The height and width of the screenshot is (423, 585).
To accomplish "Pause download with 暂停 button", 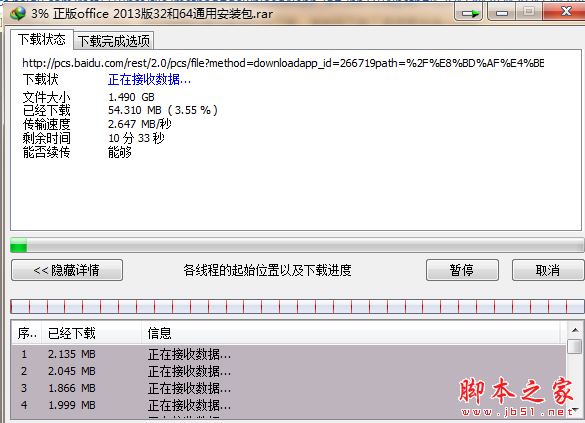I will (x=462, y=270).
